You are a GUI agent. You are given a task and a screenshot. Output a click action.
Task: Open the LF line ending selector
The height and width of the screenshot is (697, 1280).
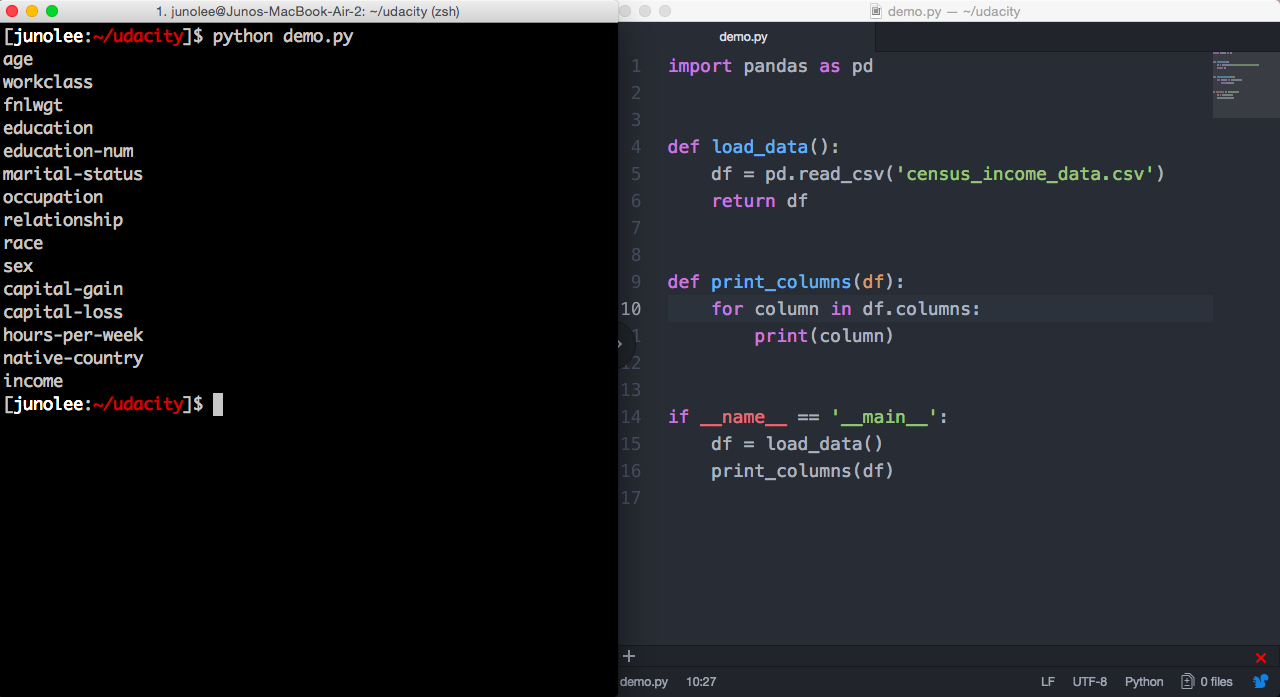pos(1047,682)
